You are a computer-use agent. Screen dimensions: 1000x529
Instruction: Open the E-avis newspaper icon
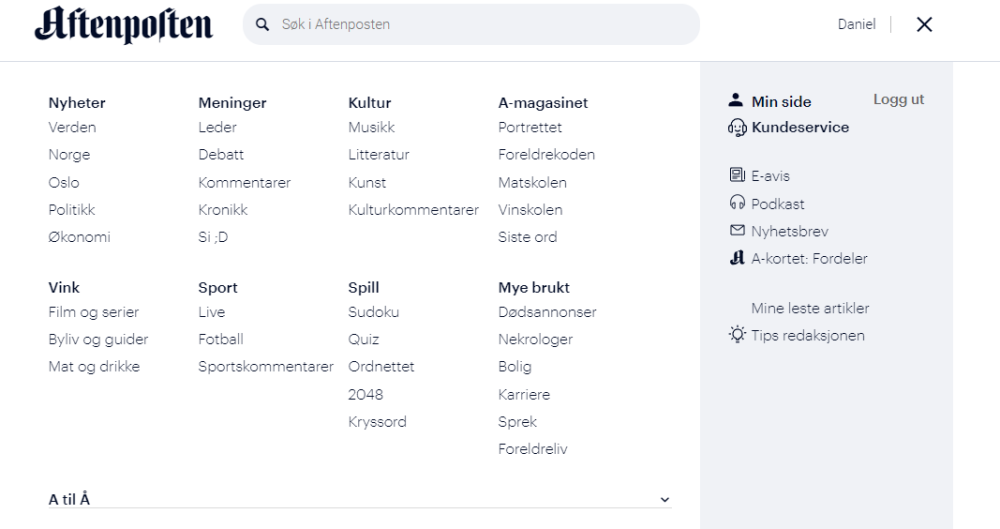coord(737,176)
